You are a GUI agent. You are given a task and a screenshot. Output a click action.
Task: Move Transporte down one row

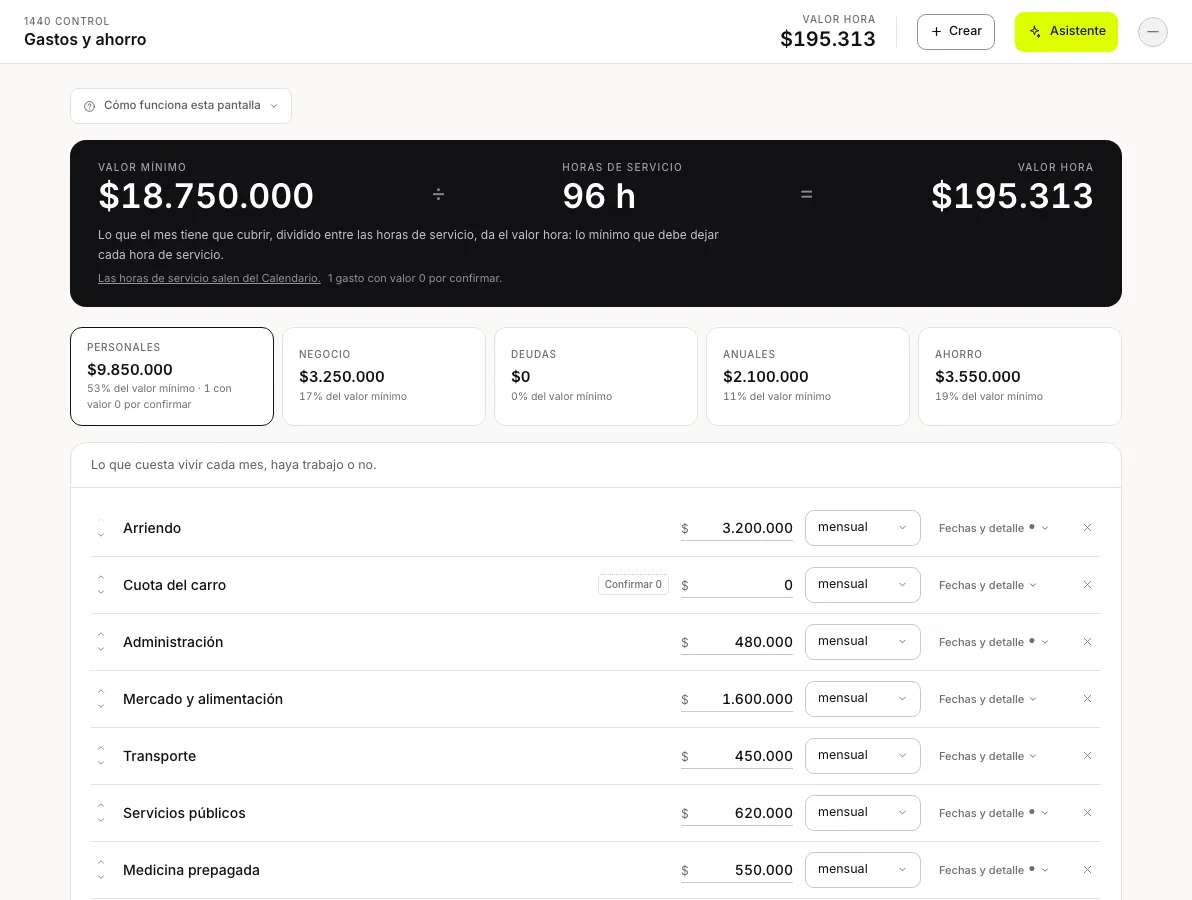point(100,763)
